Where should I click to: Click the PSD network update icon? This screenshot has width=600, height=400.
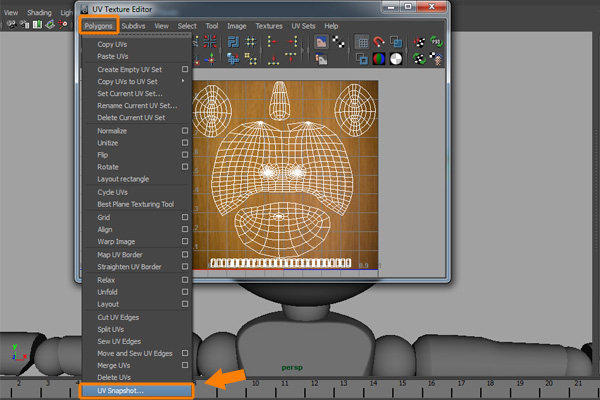(x=437, y=42)
